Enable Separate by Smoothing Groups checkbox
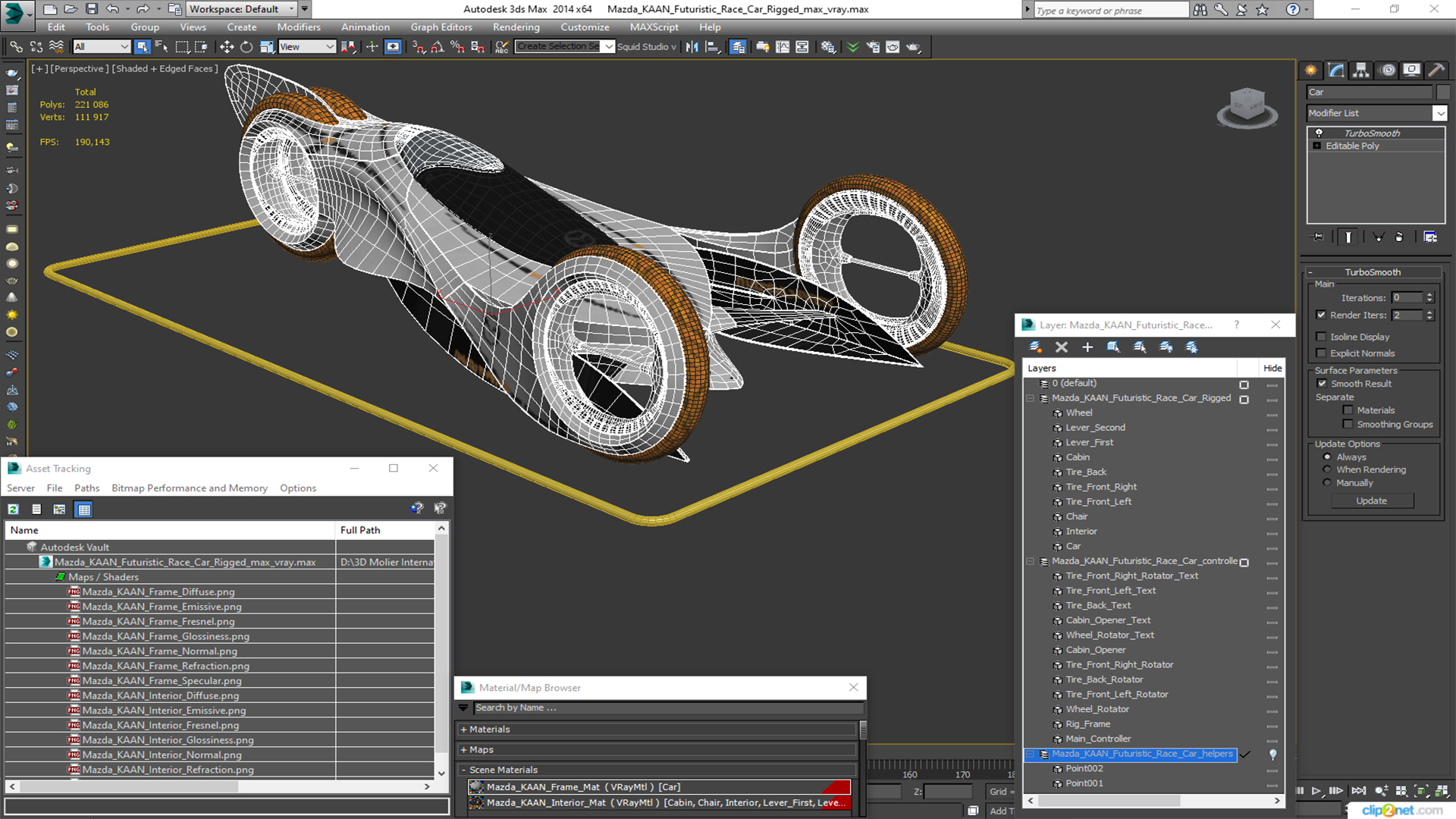The height and width of the screenshot is (819, 1456). click(x=1348, y=425)
